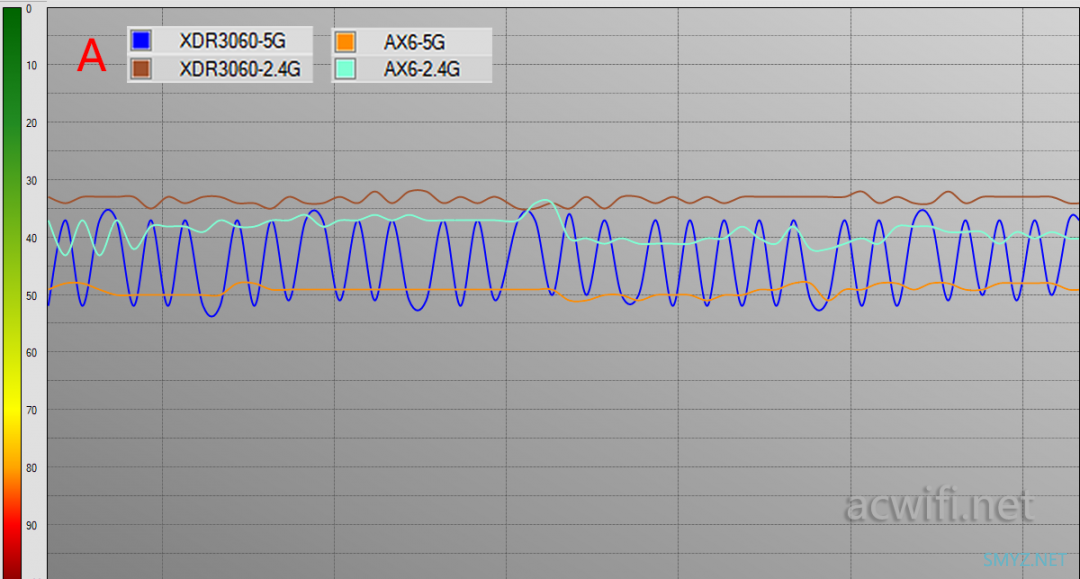
Task: Click the 20 label on the signal axis
Action: pyautogui.click(x=31, y=123)
